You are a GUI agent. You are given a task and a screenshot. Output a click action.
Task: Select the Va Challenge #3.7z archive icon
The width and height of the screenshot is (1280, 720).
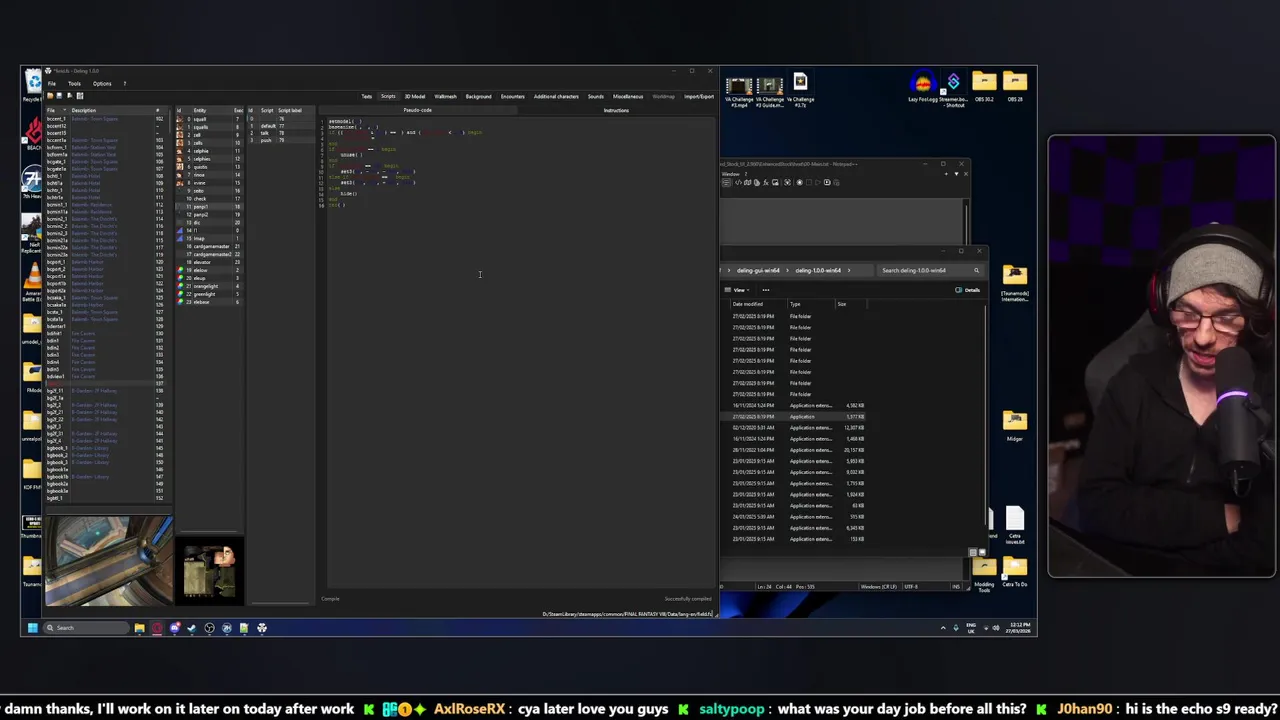(x=800, y=88)
